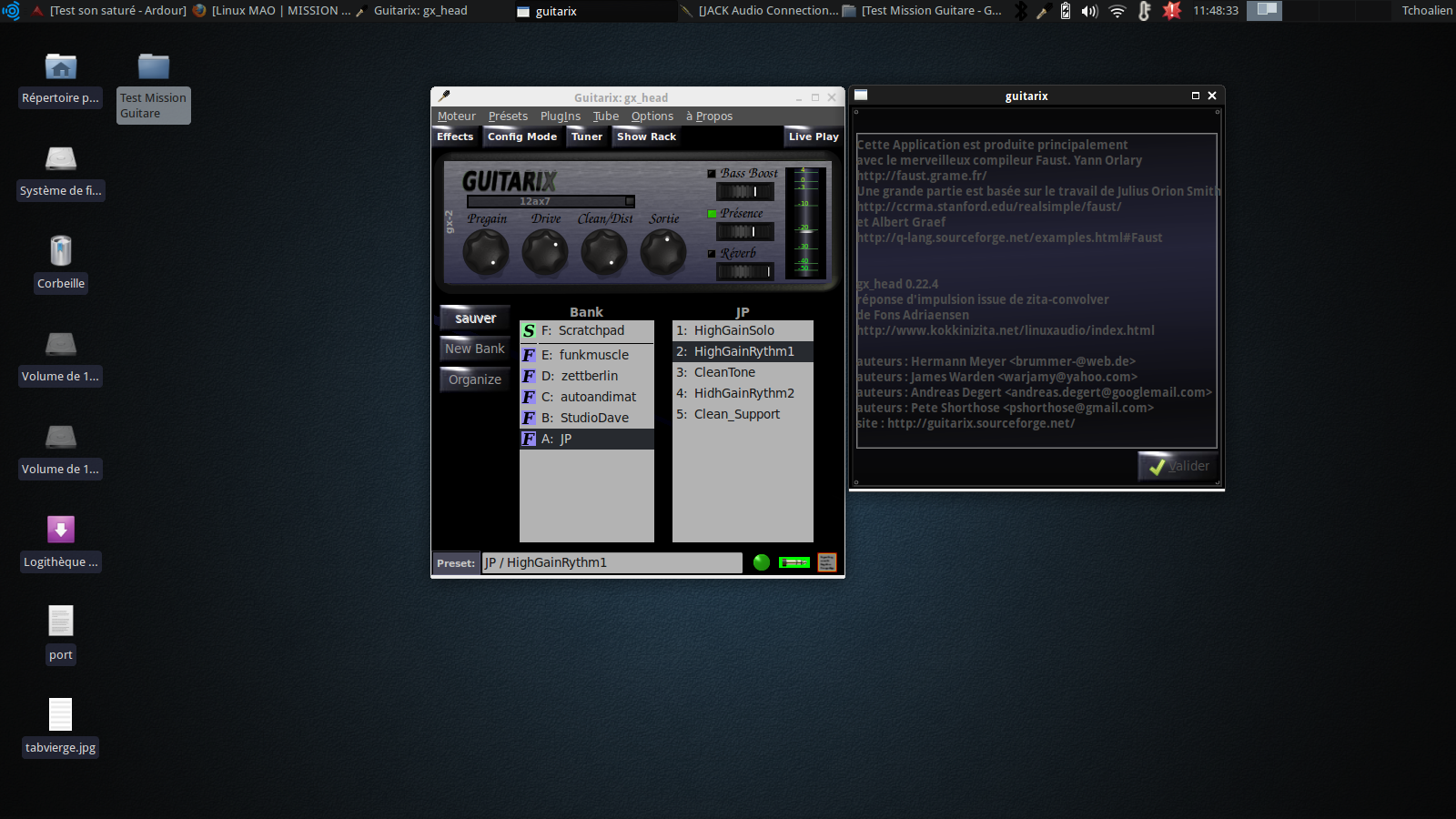
Task: Click the Réverb level slider
Action: click(745, 271)
